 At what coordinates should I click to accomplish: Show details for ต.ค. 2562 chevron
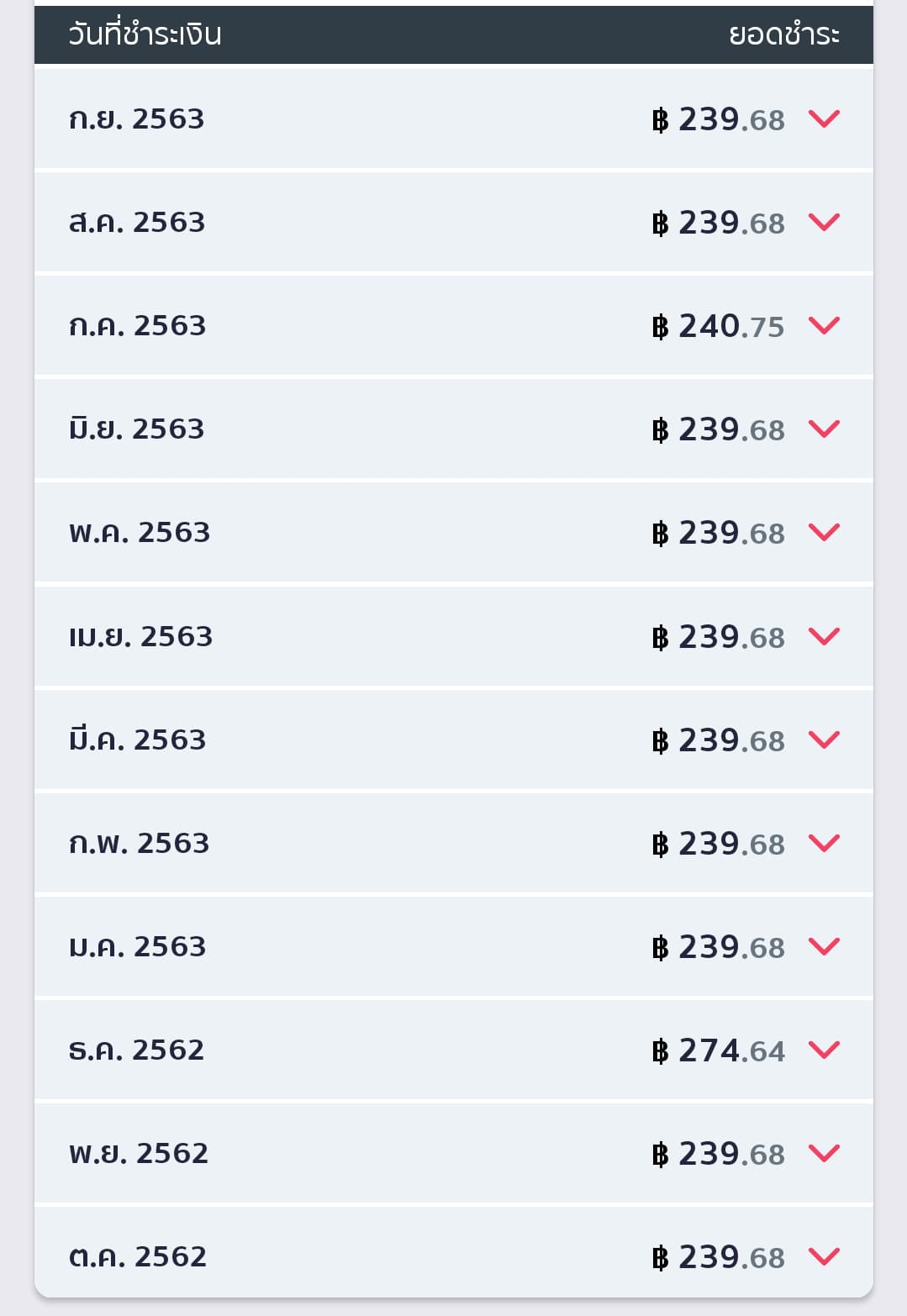click(824, 1256)
